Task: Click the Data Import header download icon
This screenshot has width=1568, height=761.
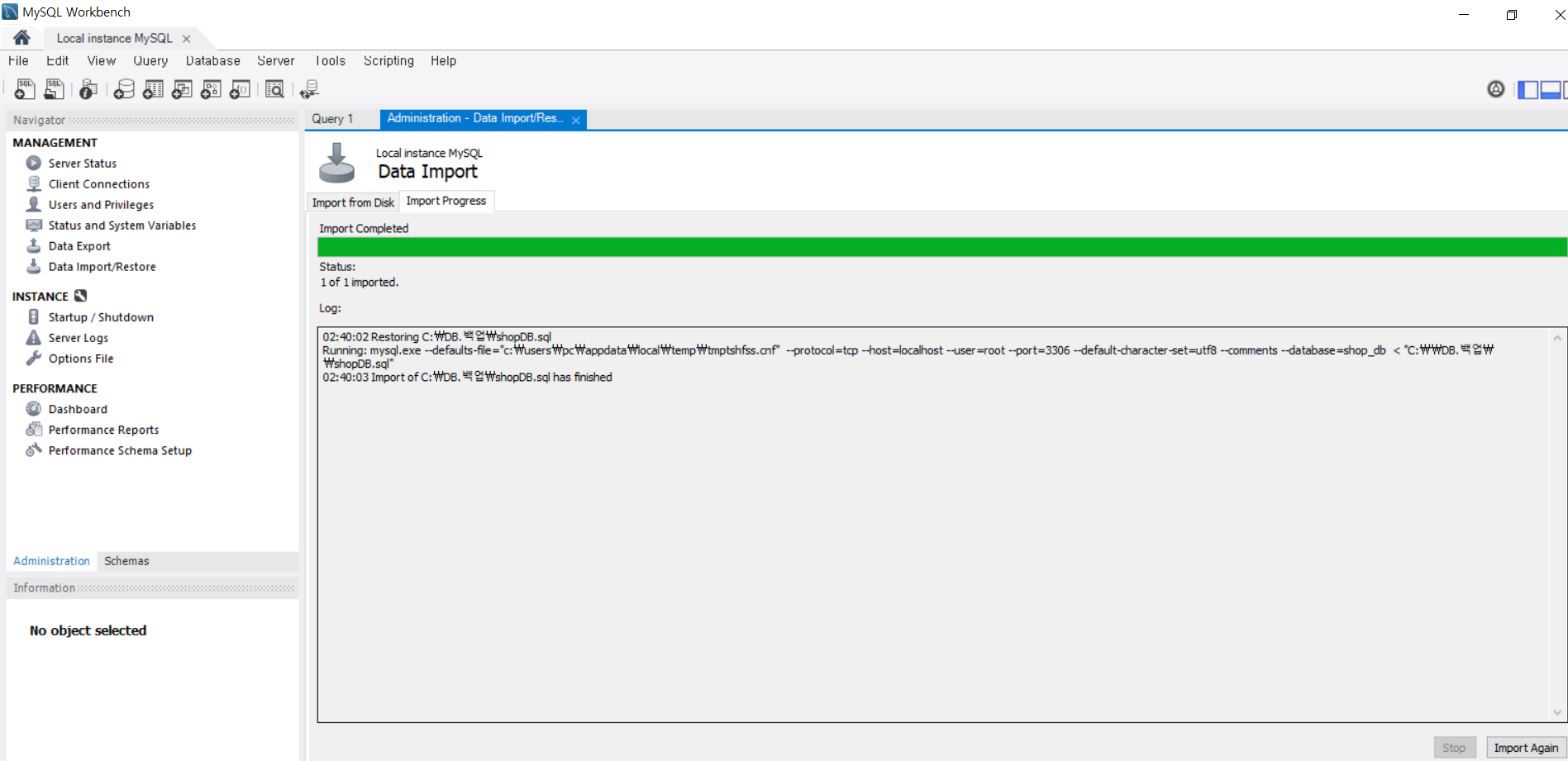Action: 337,163
